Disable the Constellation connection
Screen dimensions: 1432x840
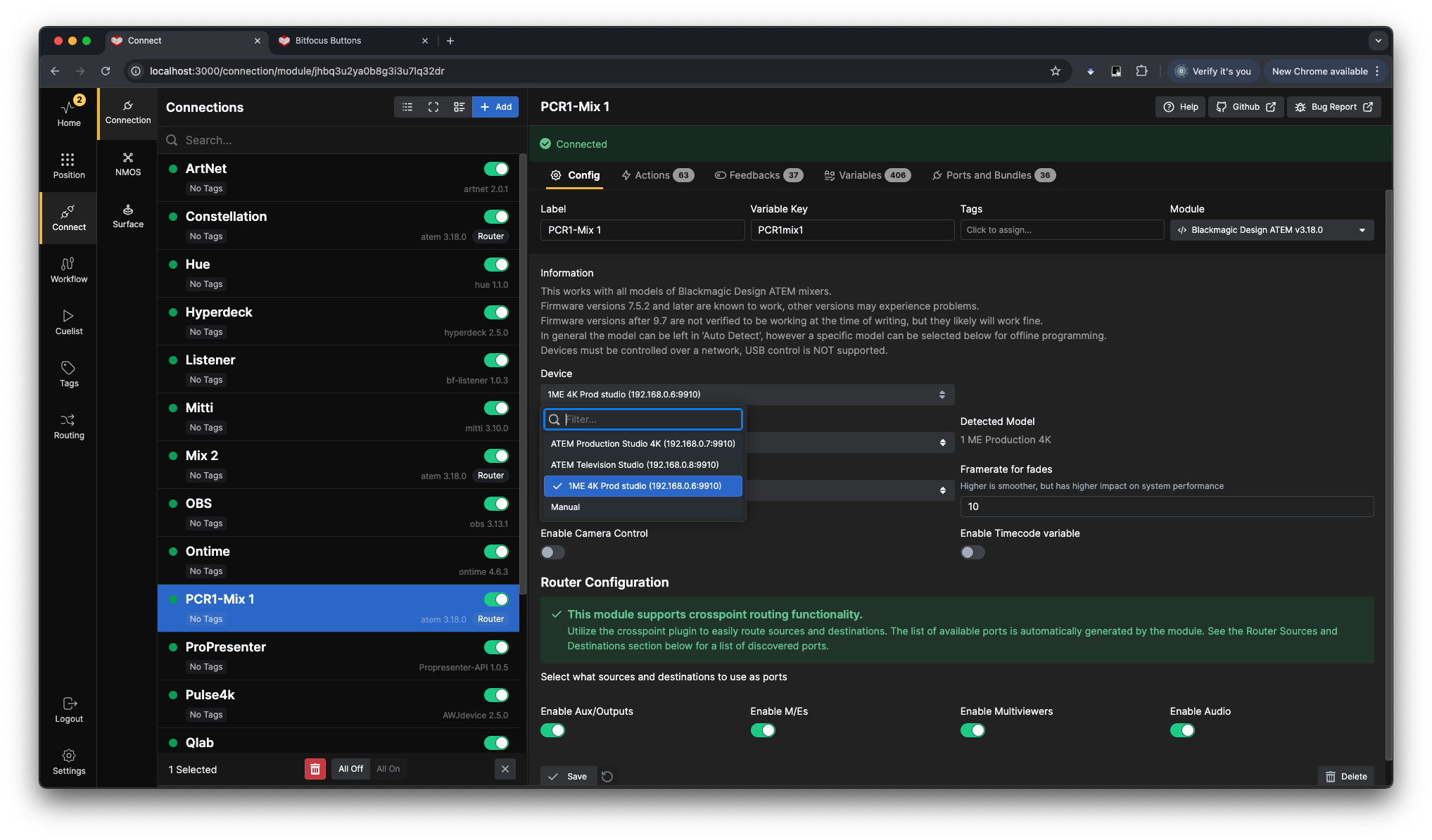(496, 217)
